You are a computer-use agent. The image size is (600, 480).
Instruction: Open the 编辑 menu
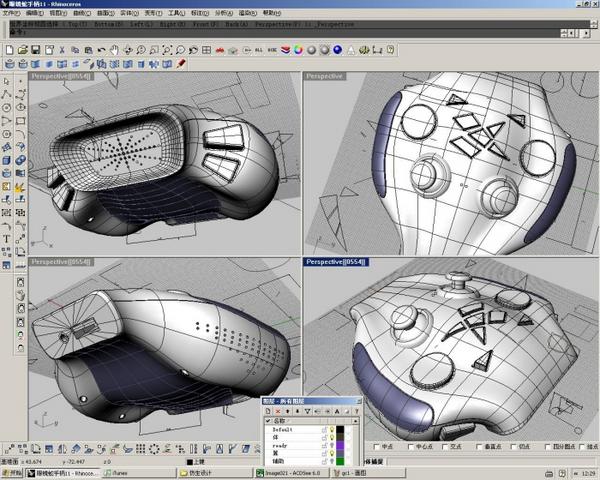[35, 13]
